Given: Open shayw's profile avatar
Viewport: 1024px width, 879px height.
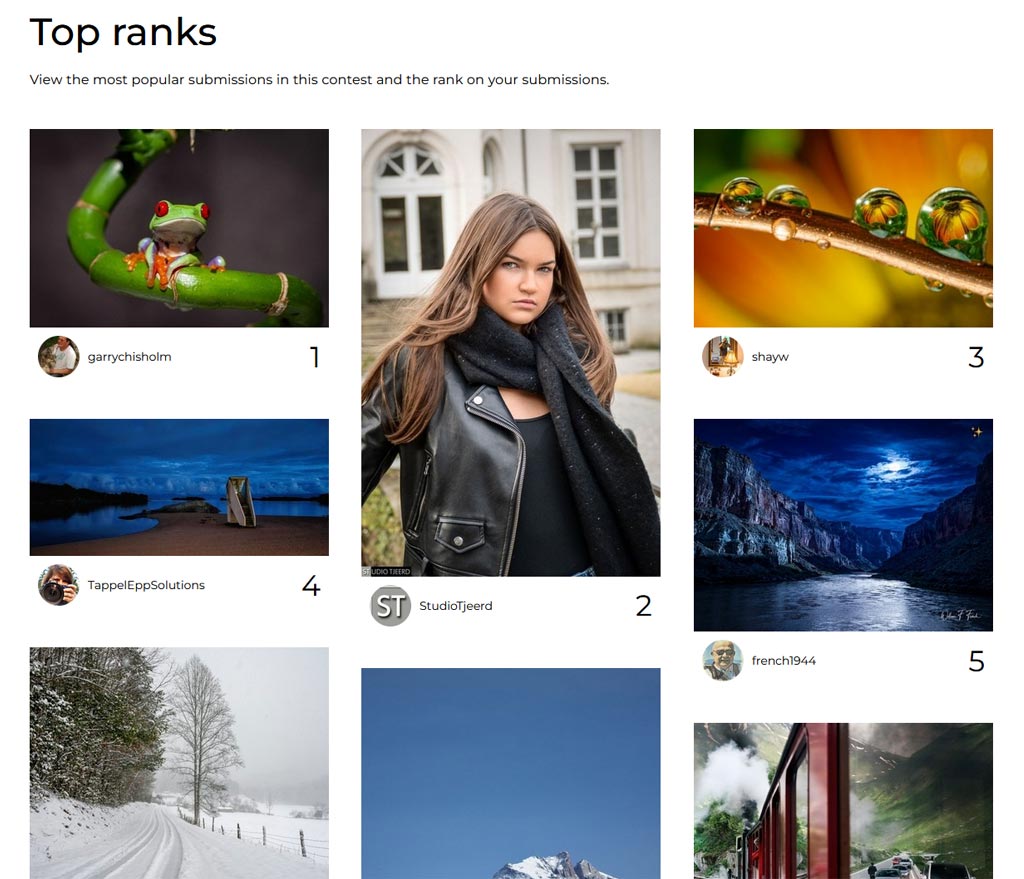Looking at the screenshot, I should tap(723, 357).
